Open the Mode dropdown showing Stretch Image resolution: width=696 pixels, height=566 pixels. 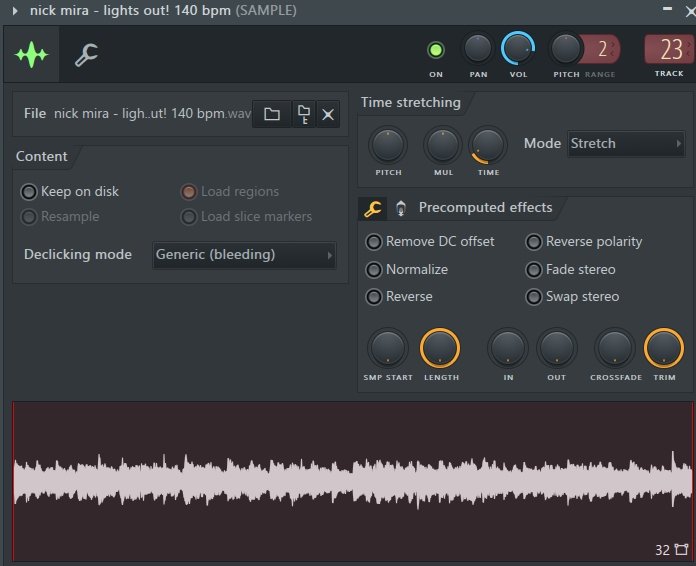point(626,143)
